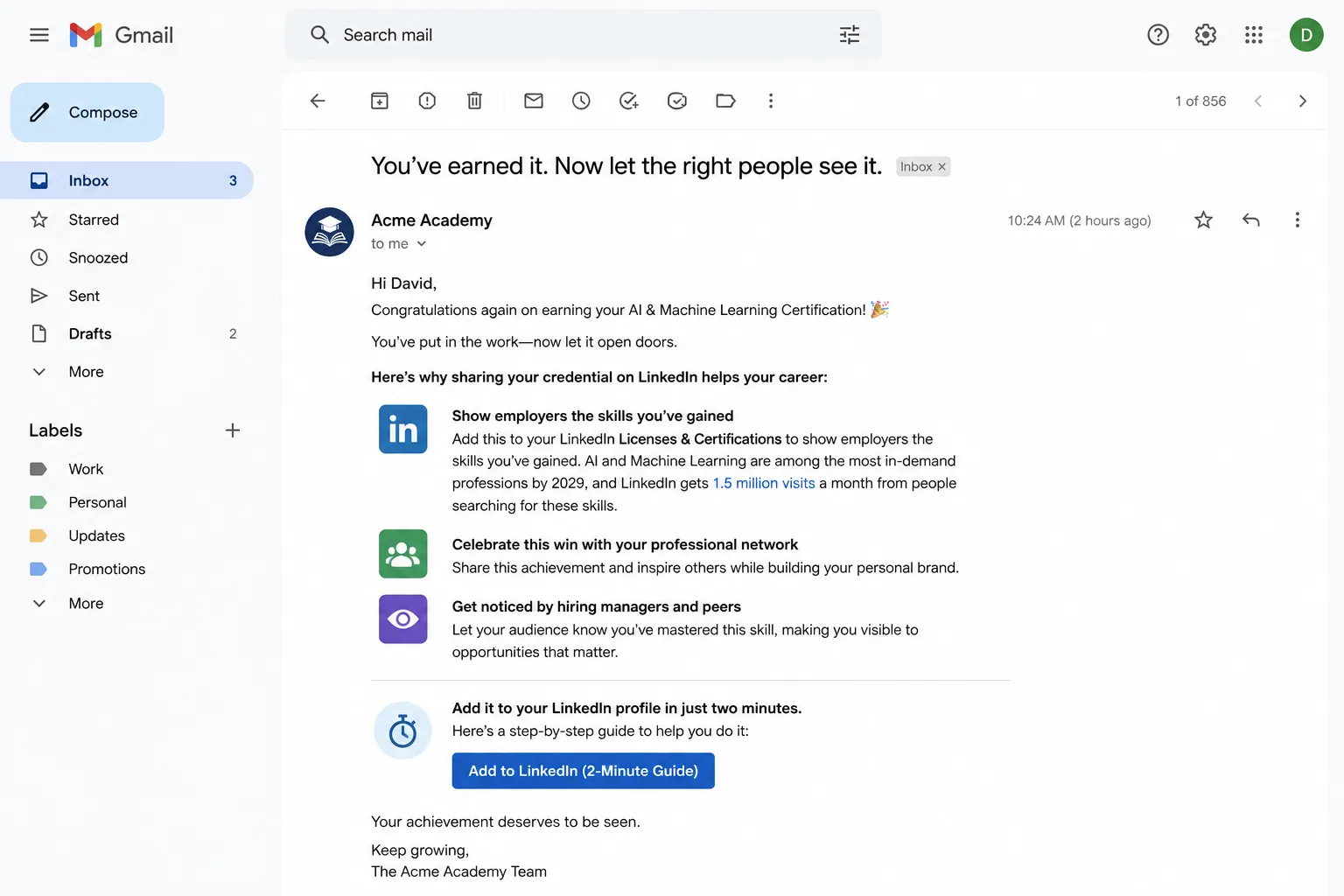
Task: Show search options filter icon
Action: coord(850,35)
